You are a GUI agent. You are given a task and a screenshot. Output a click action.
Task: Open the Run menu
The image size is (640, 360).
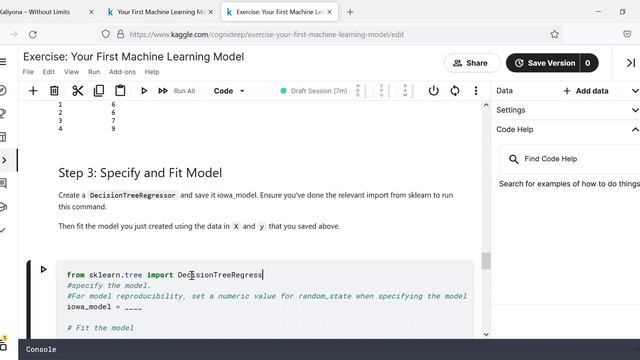click(x=94, y=72)
